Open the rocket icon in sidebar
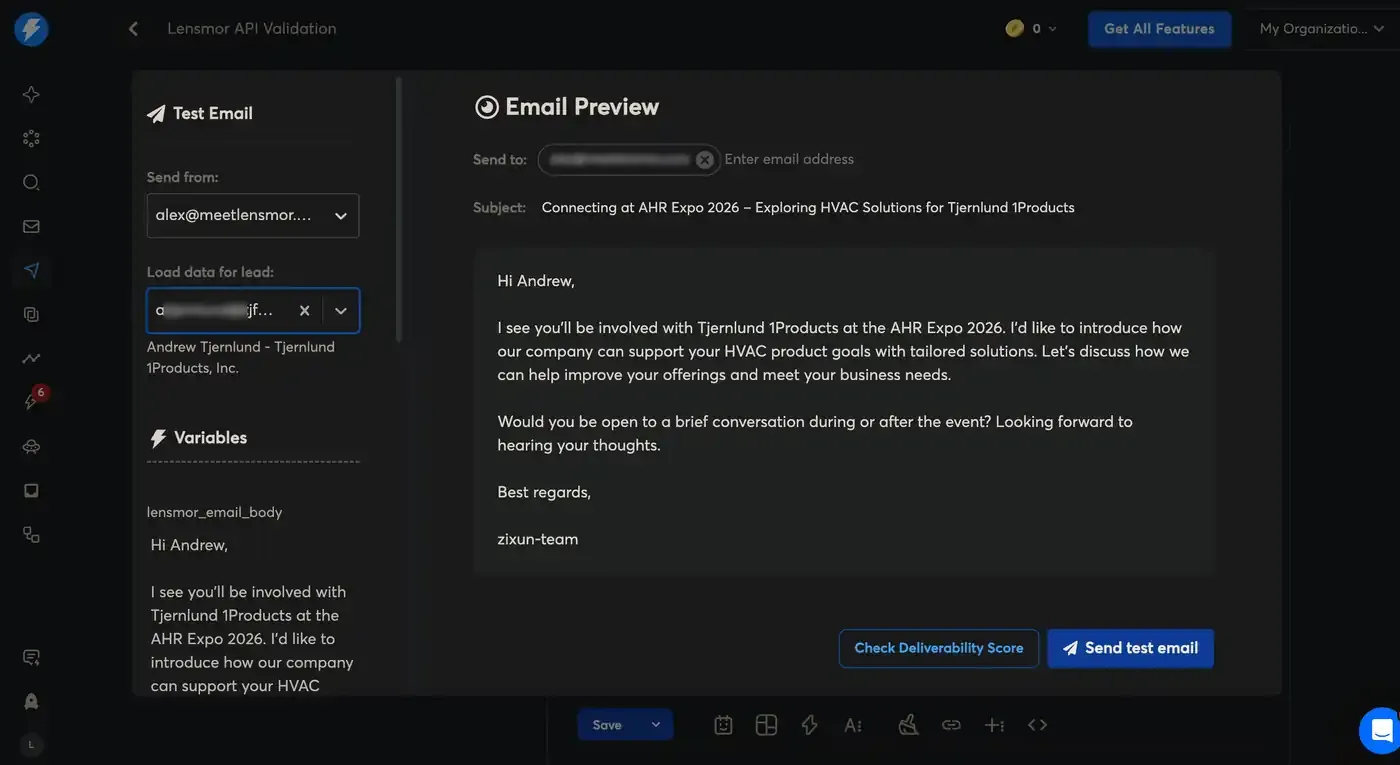The image size is (1400, 765). point(31,701)
